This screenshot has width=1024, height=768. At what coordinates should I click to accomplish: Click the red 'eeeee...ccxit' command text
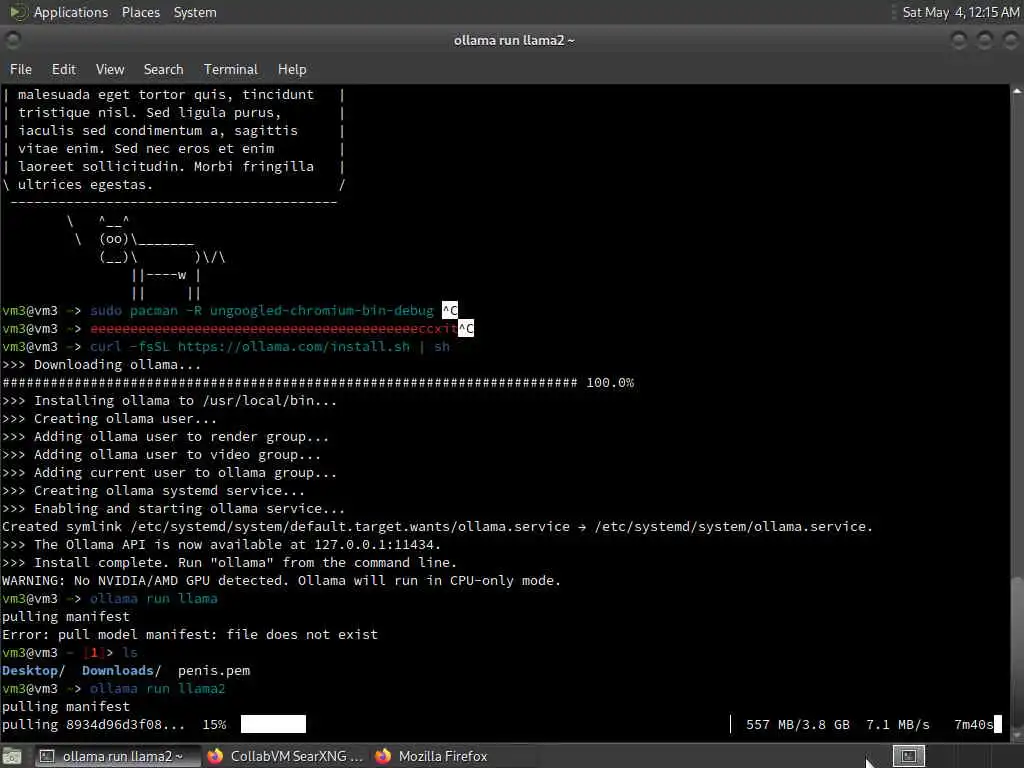(274, 328)
